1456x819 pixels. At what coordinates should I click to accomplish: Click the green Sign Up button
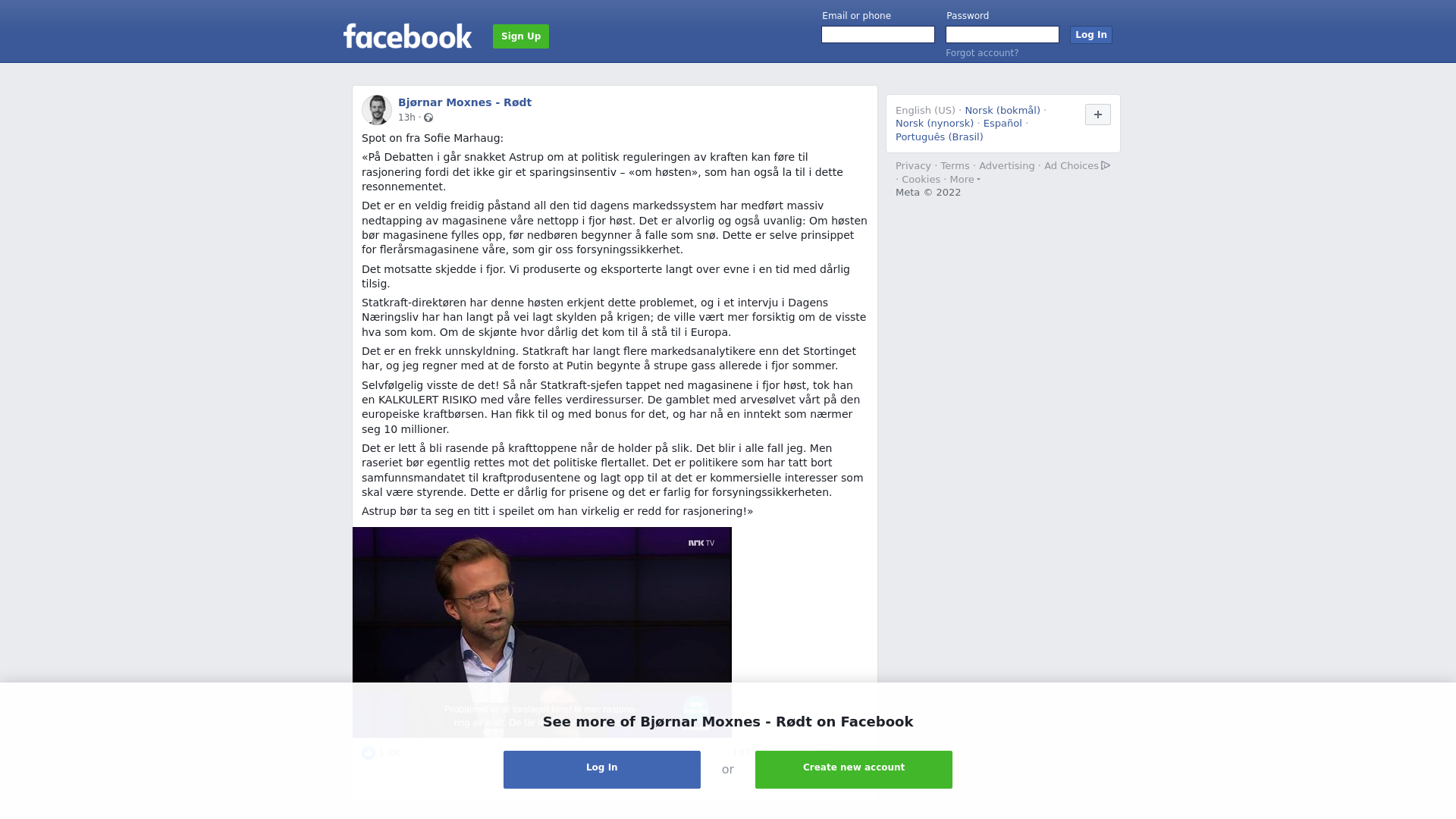pos(521,36)
